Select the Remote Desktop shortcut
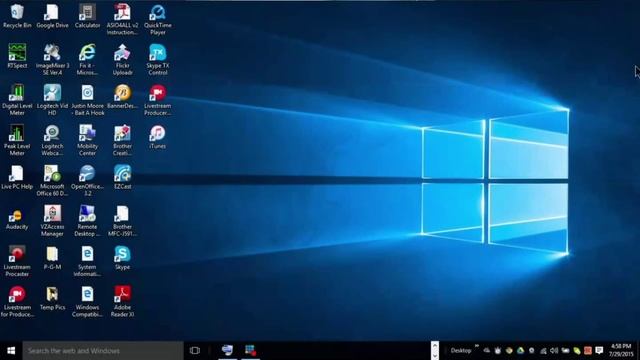This screenshot has width=640, height=360. (x=87, y=221)
